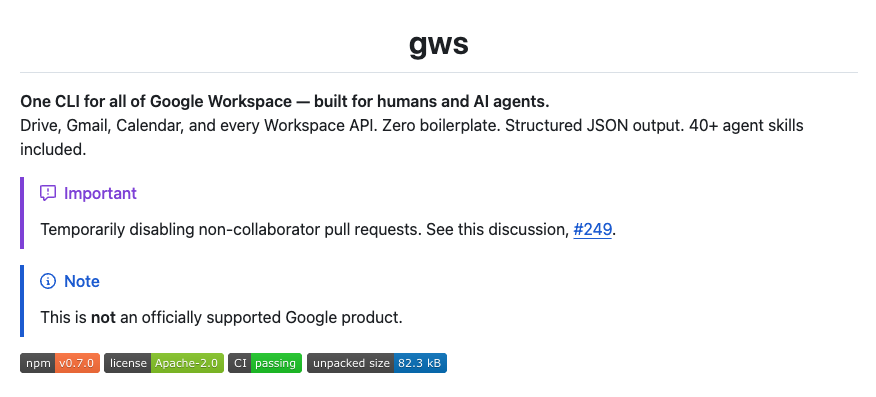Open the unpacked size 82.3 kB badge
Image resolution: width=876 pixels, height=397 pixels.
[377, 363]
